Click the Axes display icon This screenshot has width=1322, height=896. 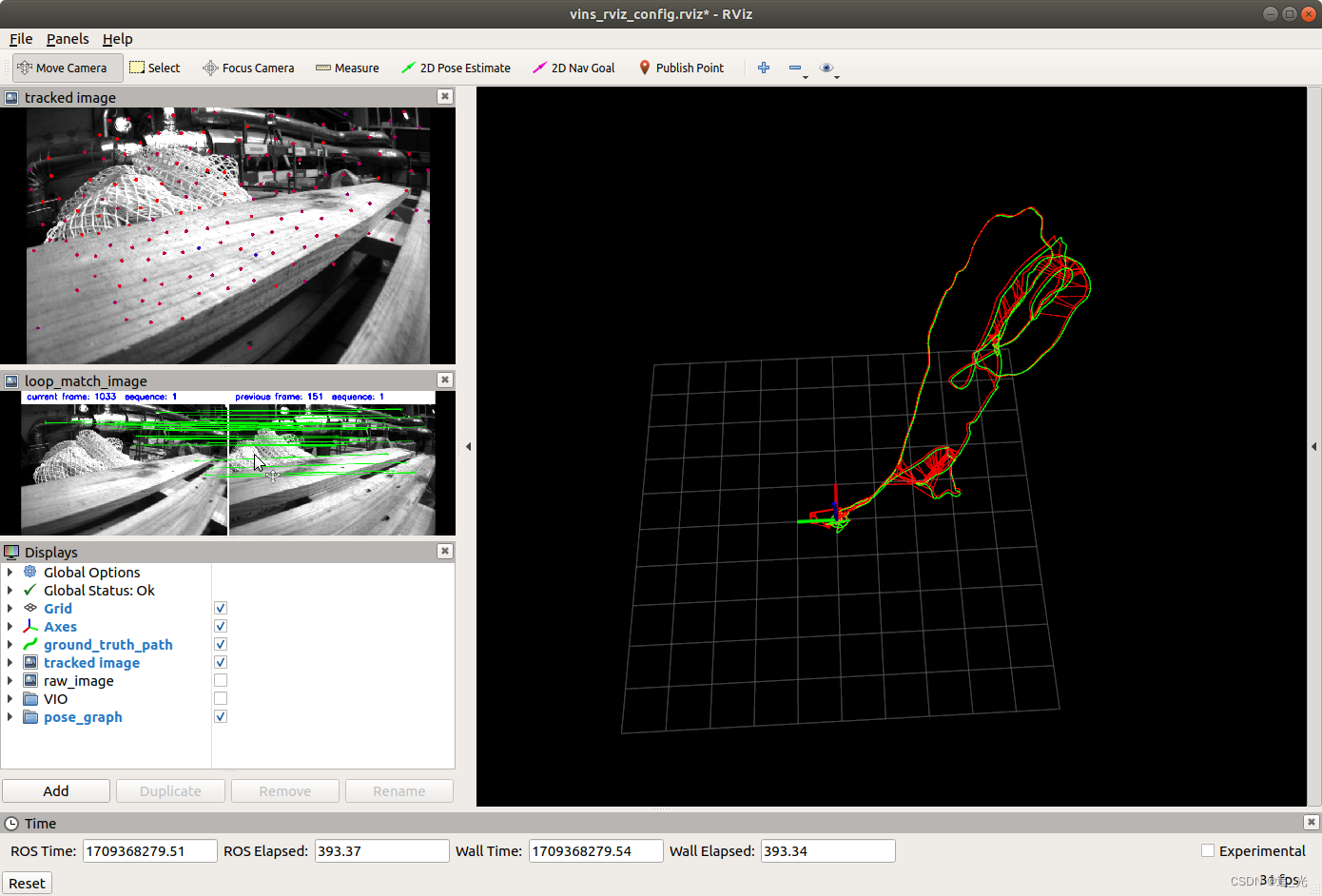30,626
